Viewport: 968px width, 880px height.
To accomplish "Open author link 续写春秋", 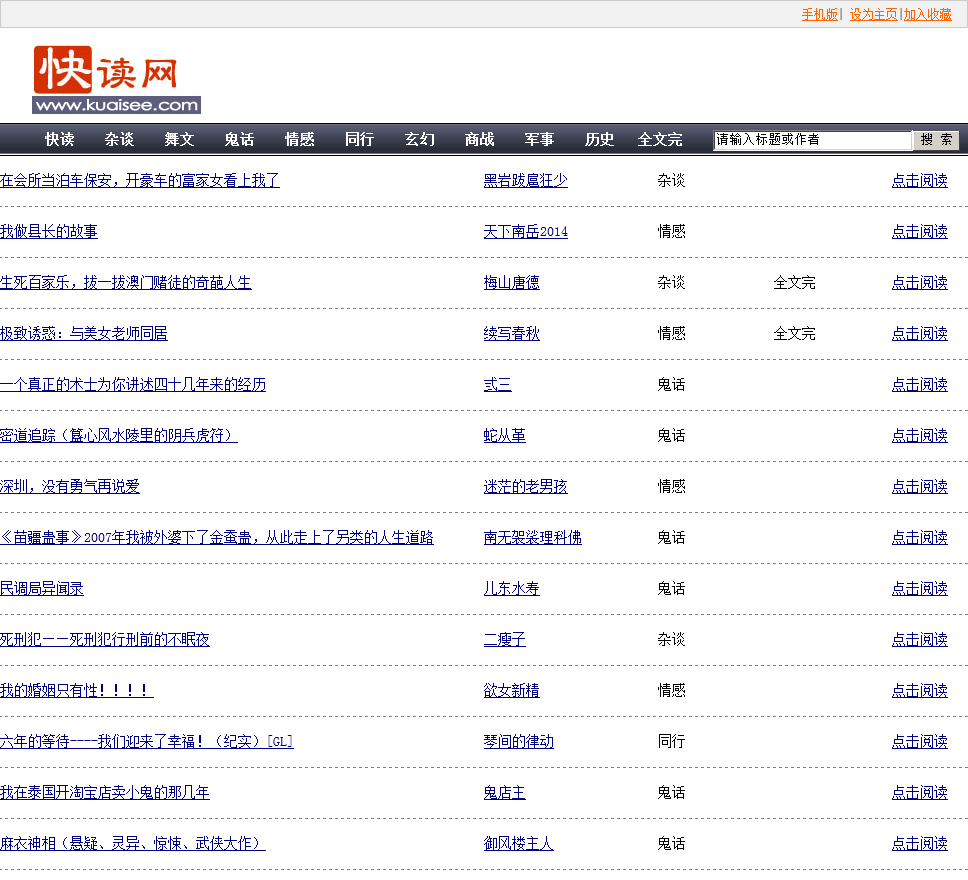I will pyautogui.click(x=511, y=333).
